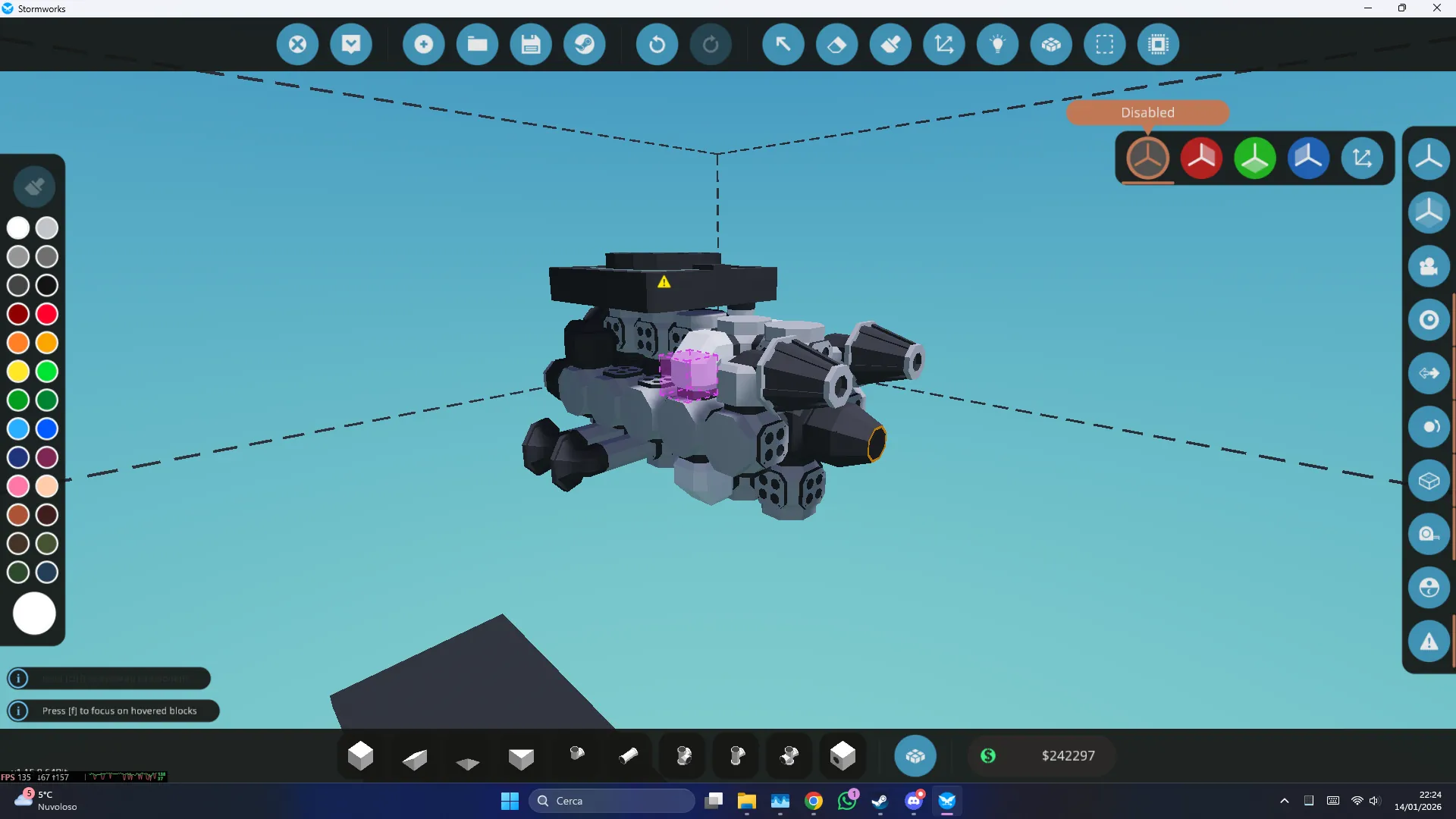
Task: Open the dropdown menu chevron icon
Action: click(350, 44)
